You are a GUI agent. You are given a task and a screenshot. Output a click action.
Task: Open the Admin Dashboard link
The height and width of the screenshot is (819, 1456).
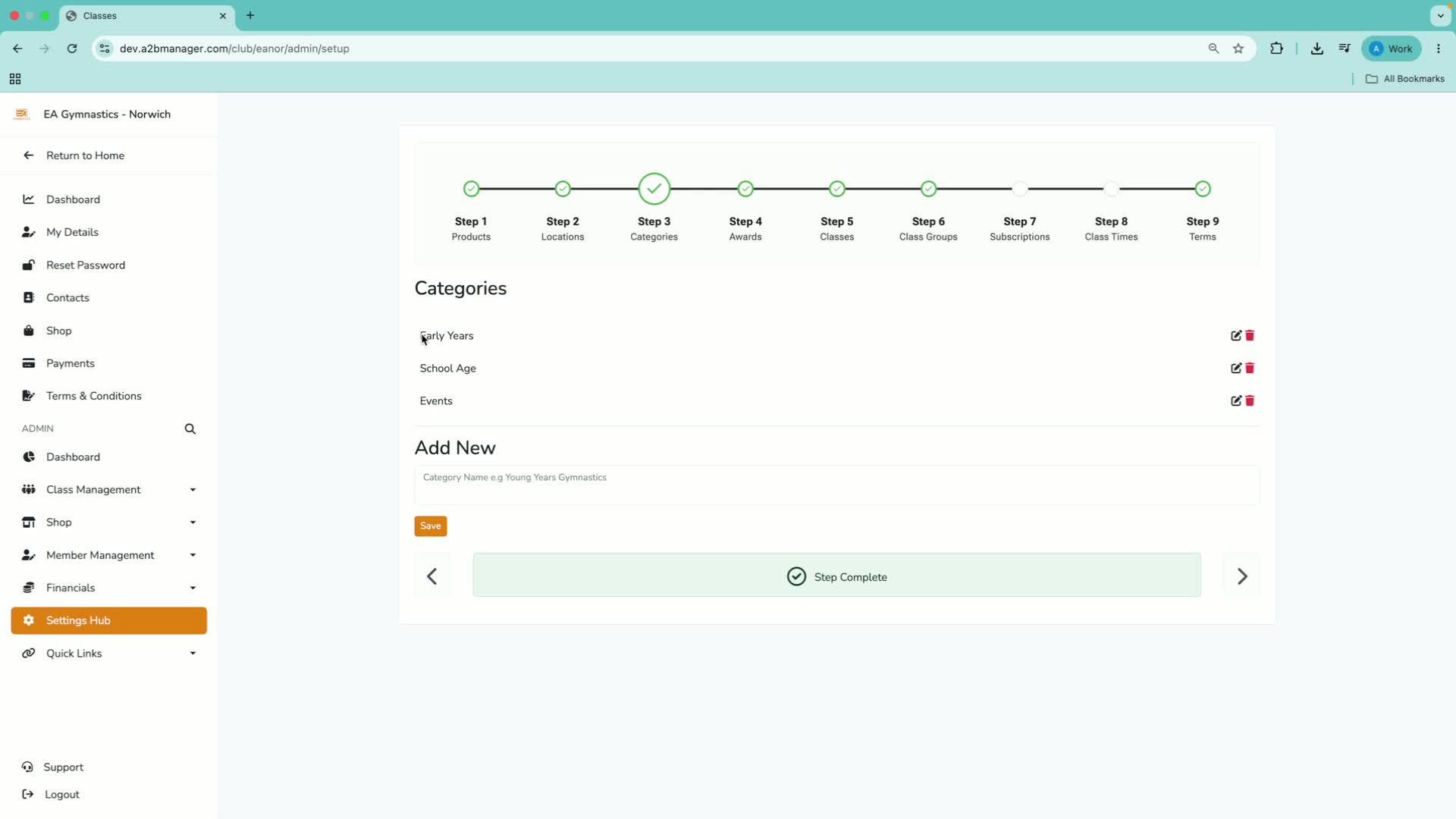pyautogui.click(x=73, y=457)
